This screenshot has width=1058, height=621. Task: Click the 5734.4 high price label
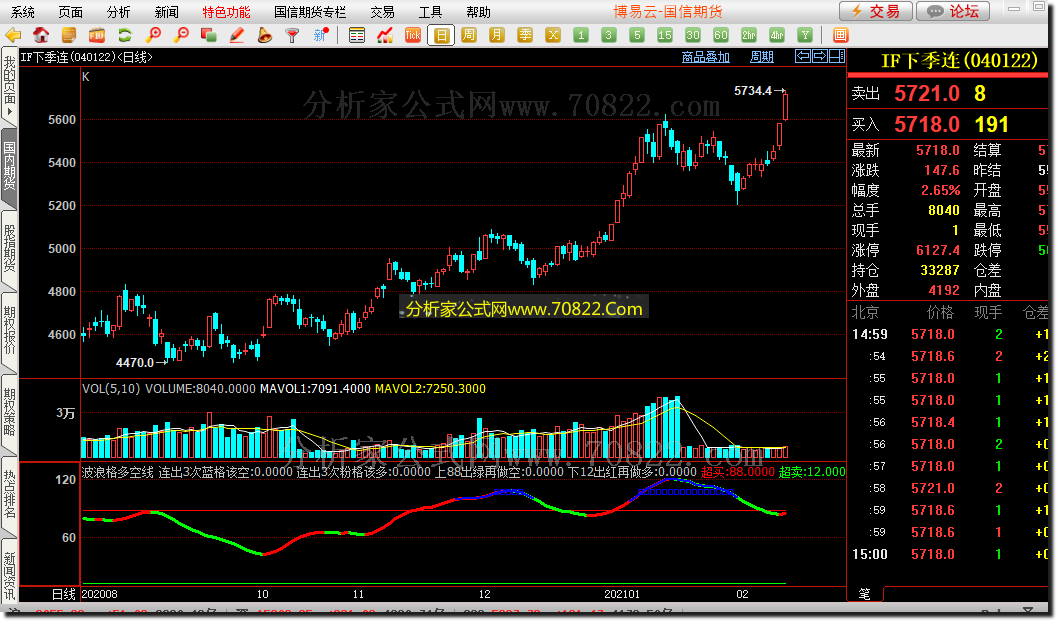click(x=752, y=90)
